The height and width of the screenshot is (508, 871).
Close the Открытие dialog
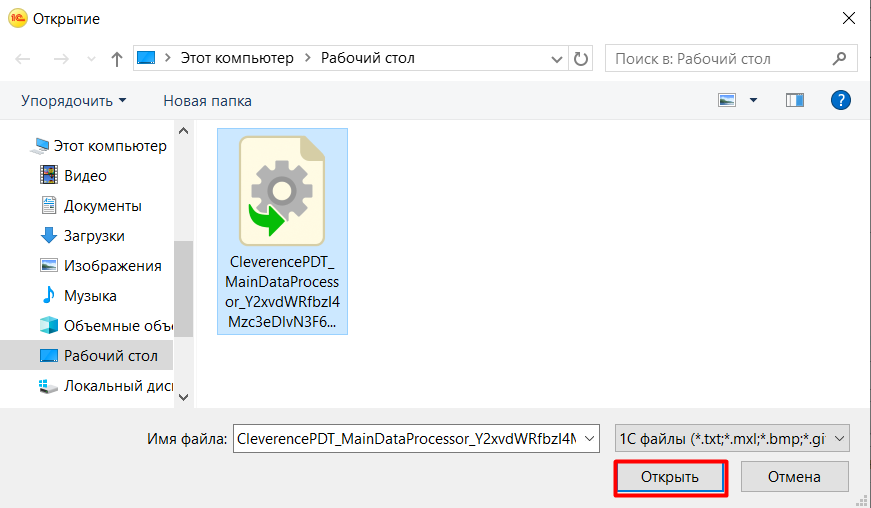[x=848, y=18]
